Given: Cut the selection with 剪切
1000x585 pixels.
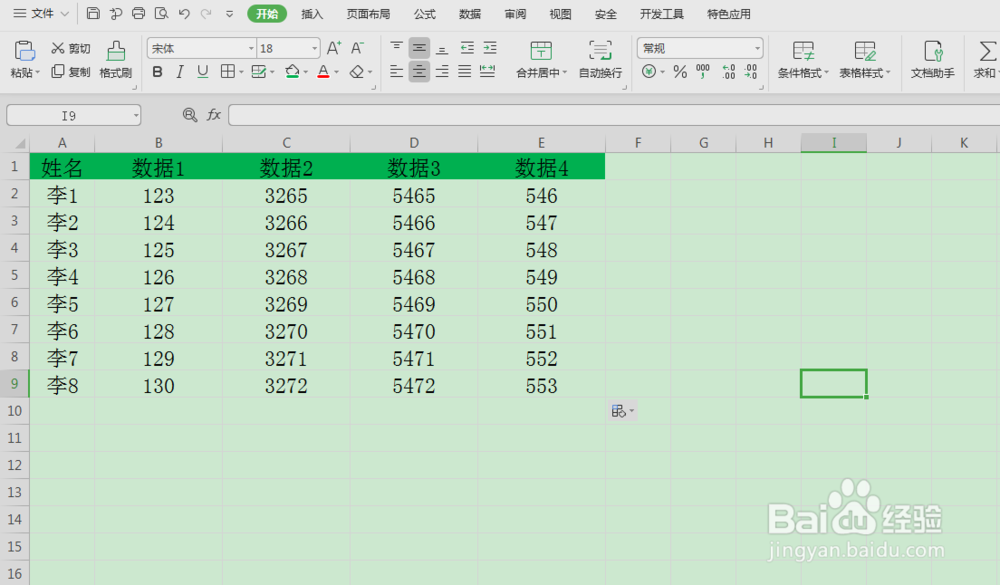Looking at the screenshot, I should [71, 48].
